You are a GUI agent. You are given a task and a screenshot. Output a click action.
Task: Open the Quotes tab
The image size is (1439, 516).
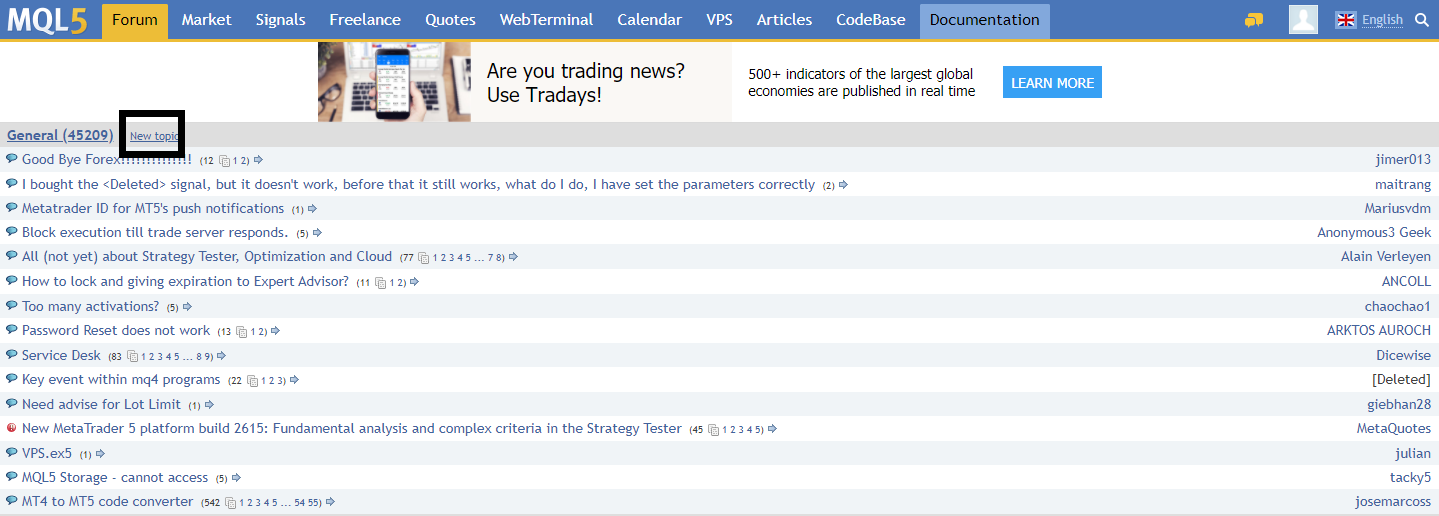click(450, 20)
